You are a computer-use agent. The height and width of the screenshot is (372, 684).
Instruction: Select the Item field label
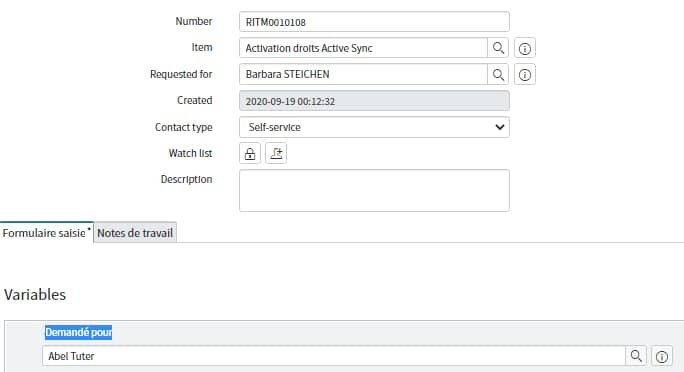[x=202, y=48]
